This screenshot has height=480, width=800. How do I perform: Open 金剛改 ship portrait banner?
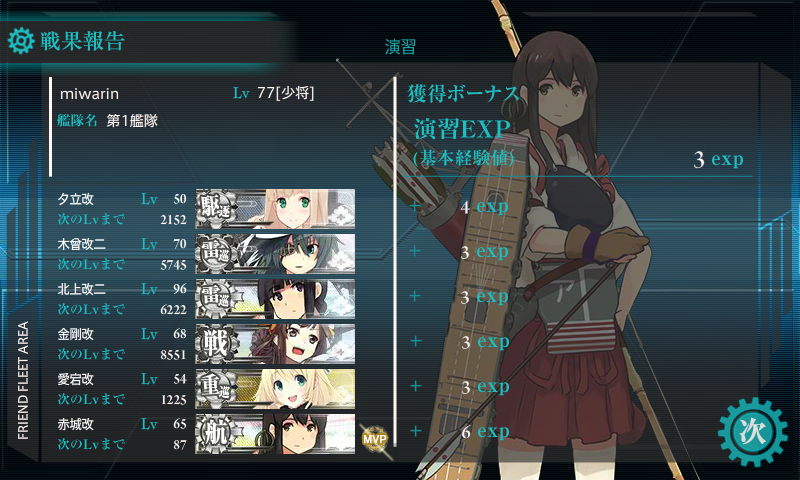[x=276, y=343]
